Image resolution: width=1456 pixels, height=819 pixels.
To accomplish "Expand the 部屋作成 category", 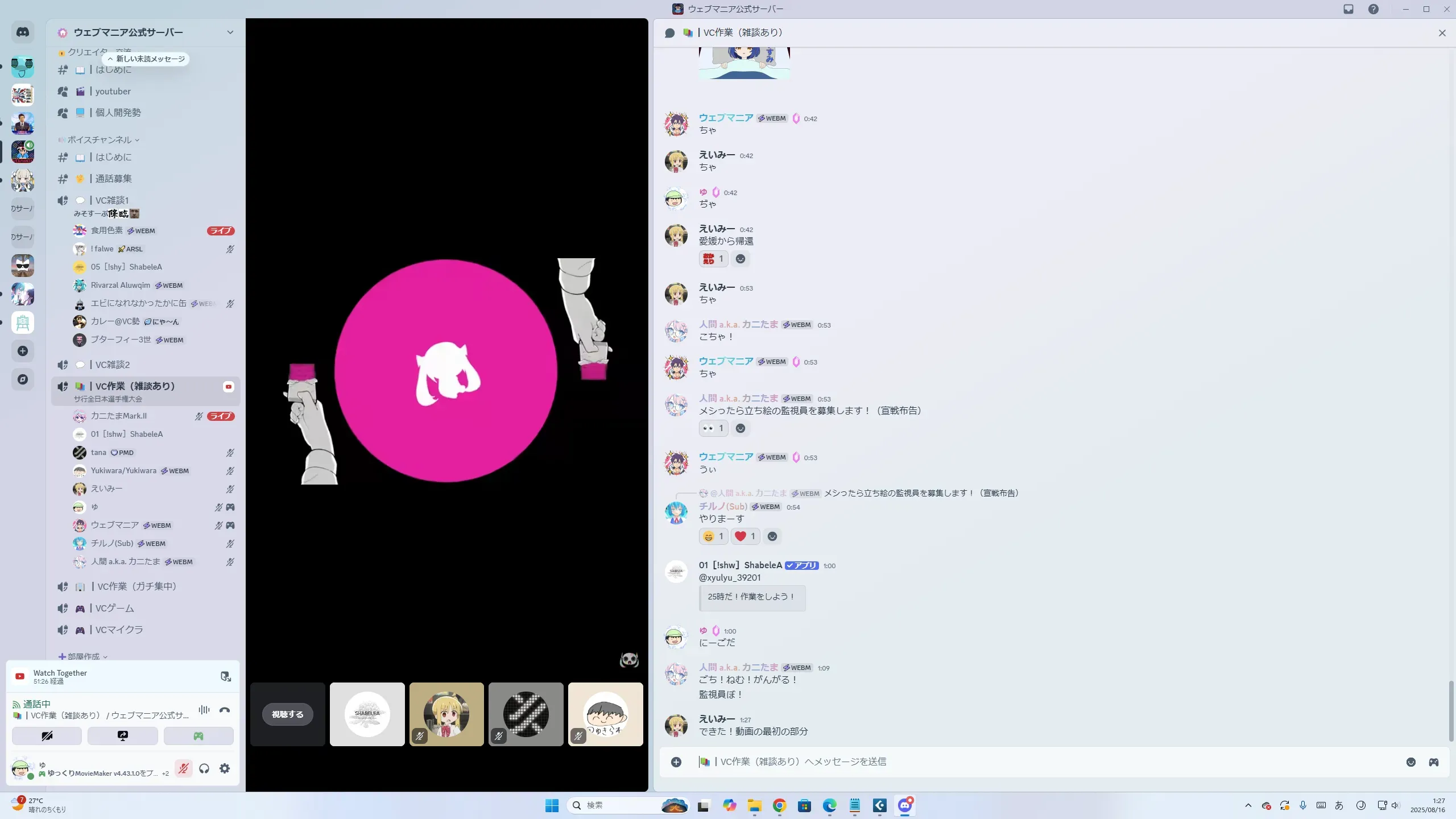I will point(84,656).
